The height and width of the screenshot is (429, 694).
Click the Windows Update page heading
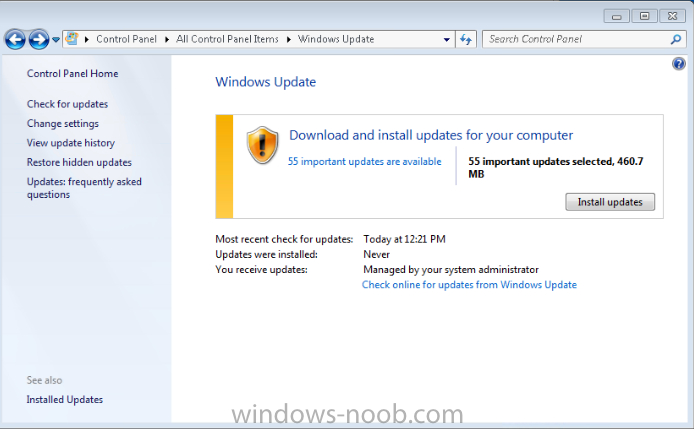266,82
